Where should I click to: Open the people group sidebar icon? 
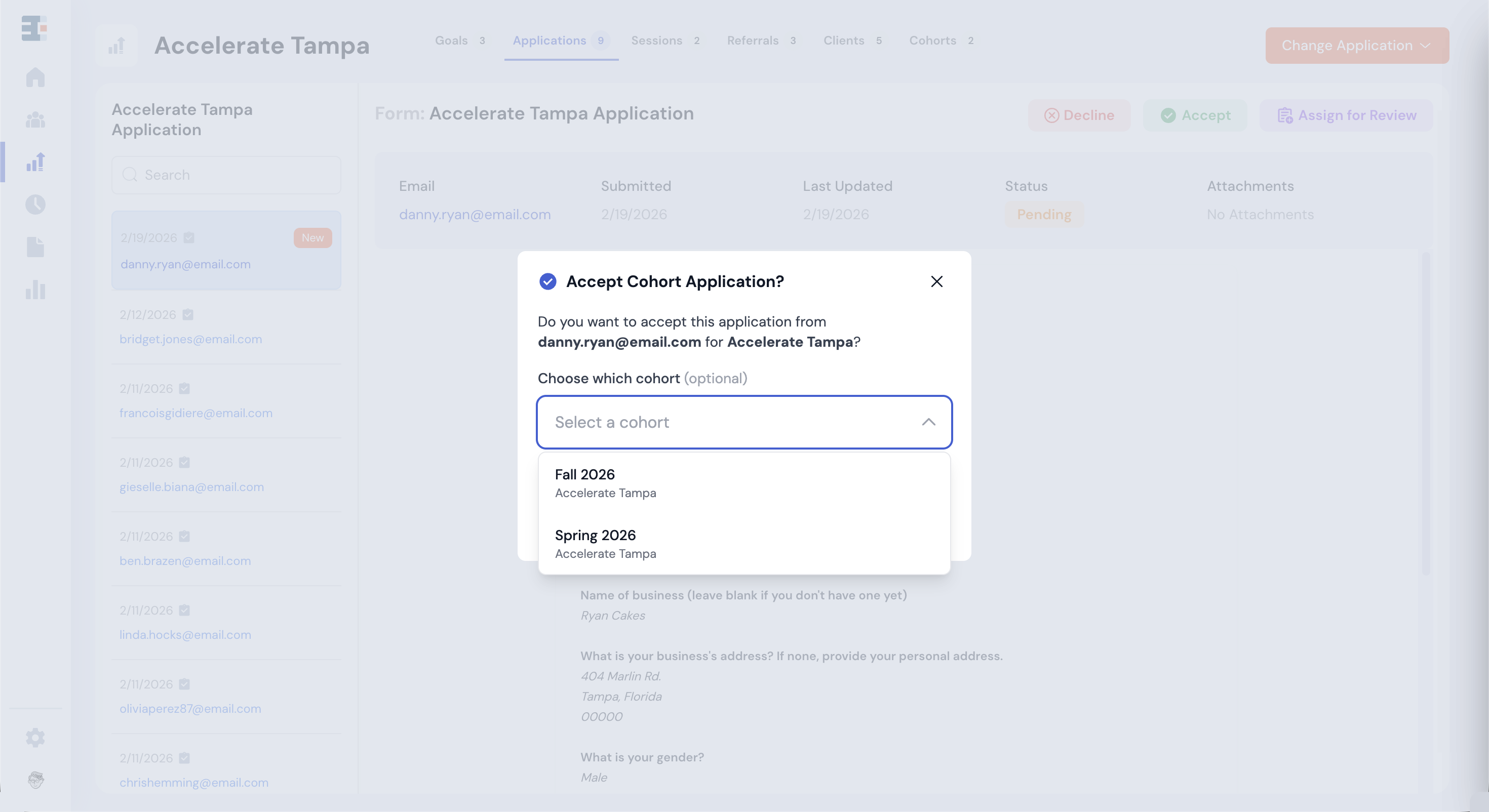[35, 119]
